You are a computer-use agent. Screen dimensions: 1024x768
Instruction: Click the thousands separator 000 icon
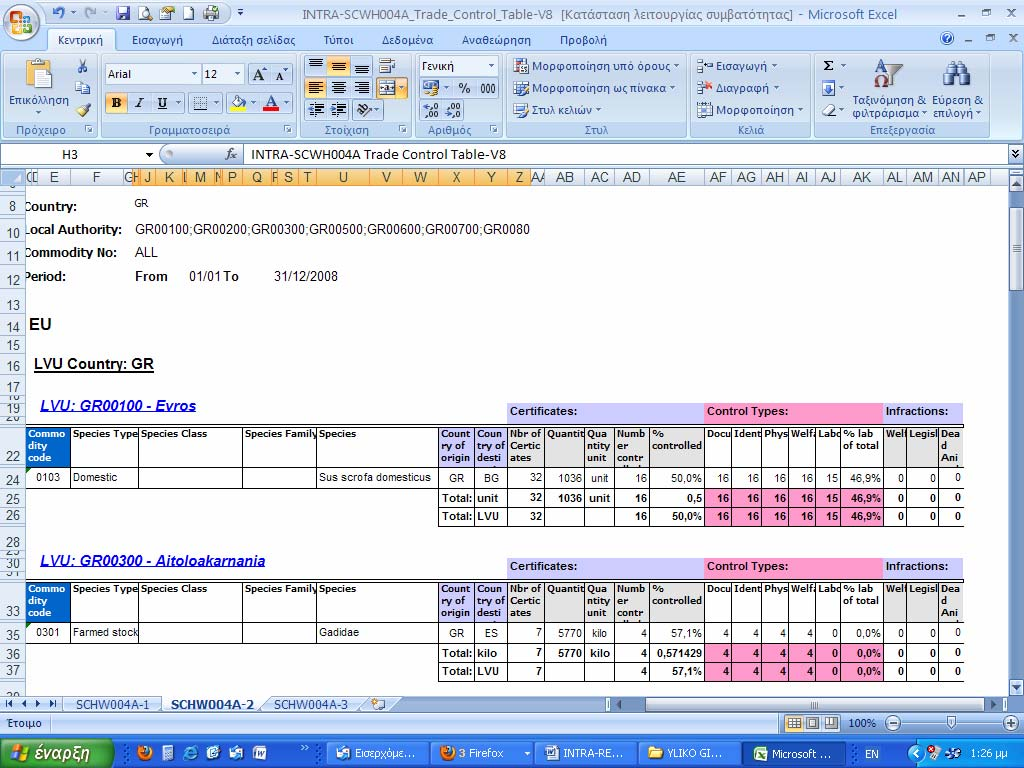tap(488, 88)
